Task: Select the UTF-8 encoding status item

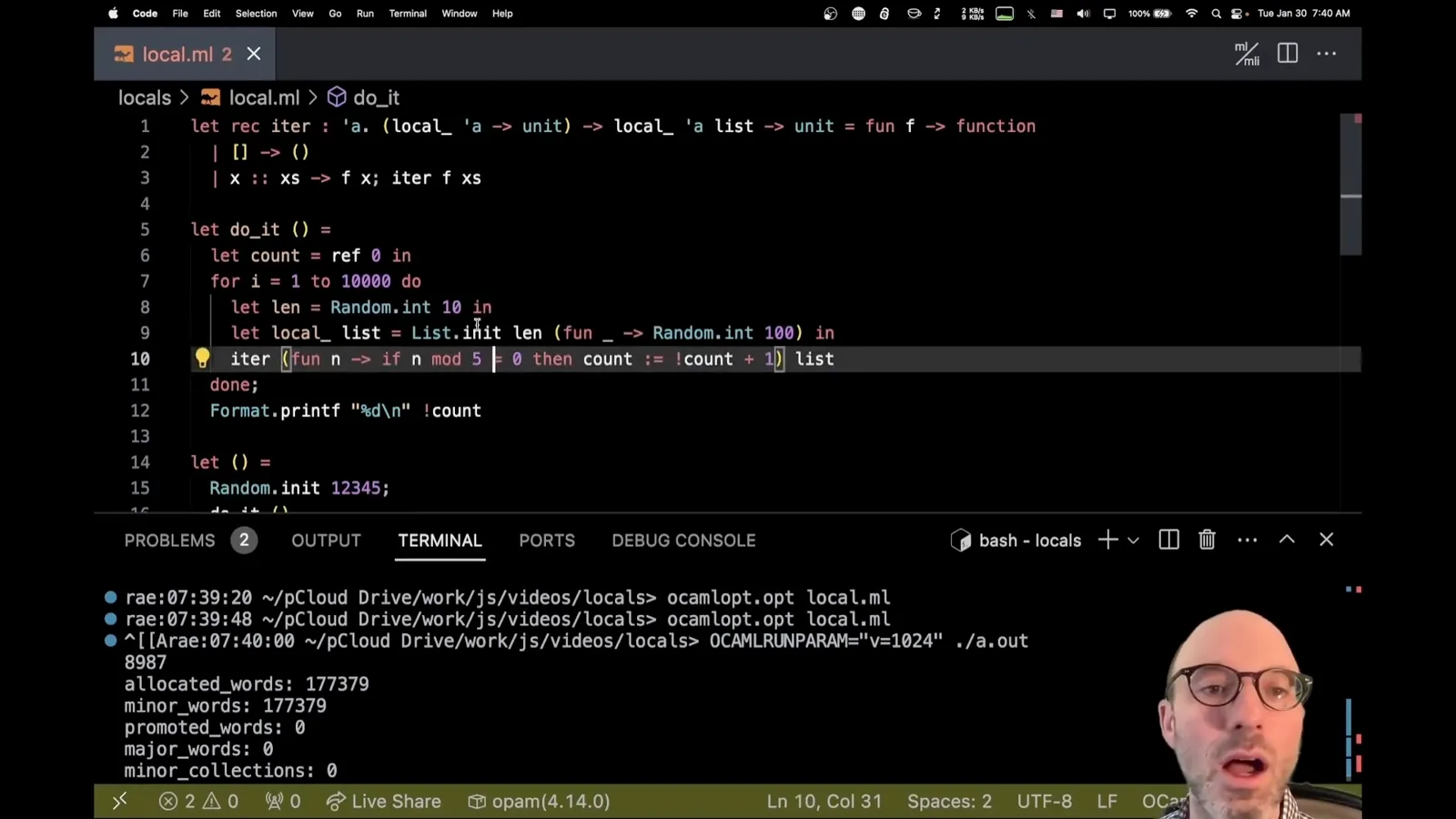Action: coord(1044,801)
